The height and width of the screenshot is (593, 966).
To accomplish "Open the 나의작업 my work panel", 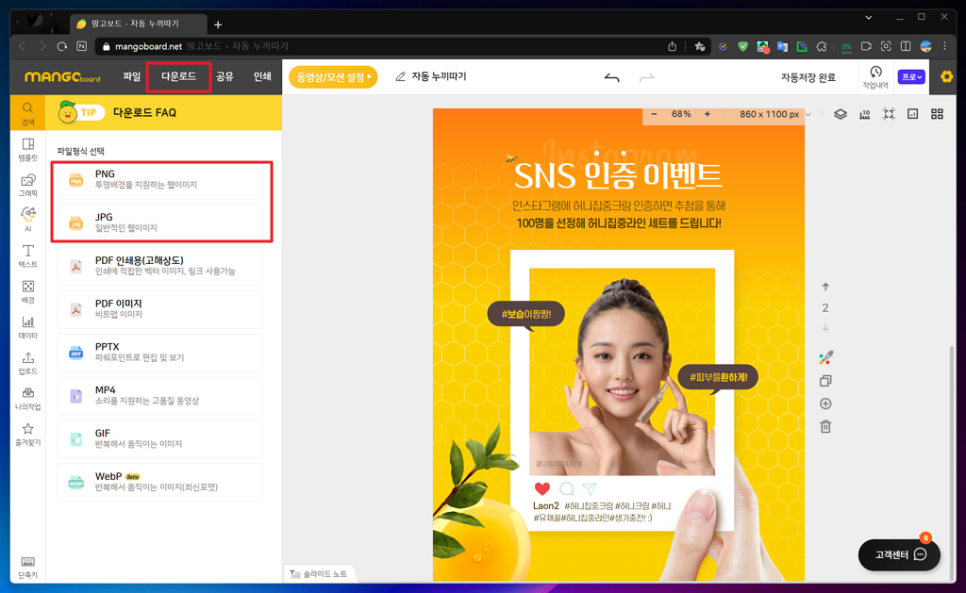I will pyautogui.click(x=28, y=398).
